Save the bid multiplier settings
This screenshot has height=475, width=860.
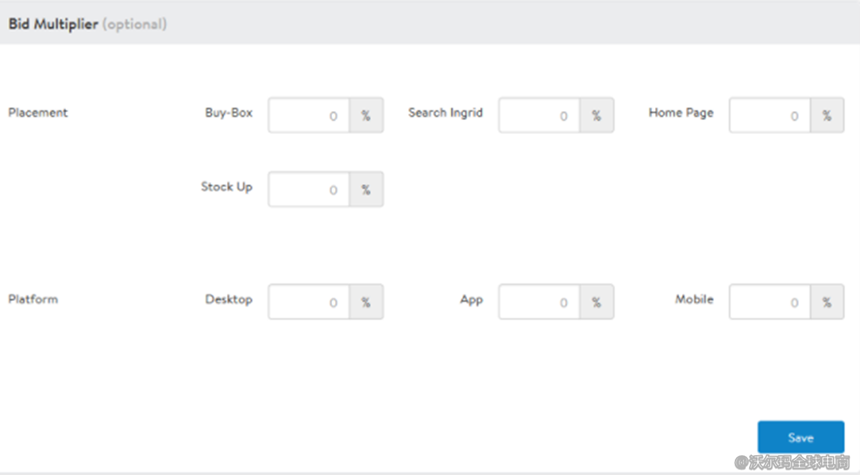pyautogui.click(x=800, y=438)
